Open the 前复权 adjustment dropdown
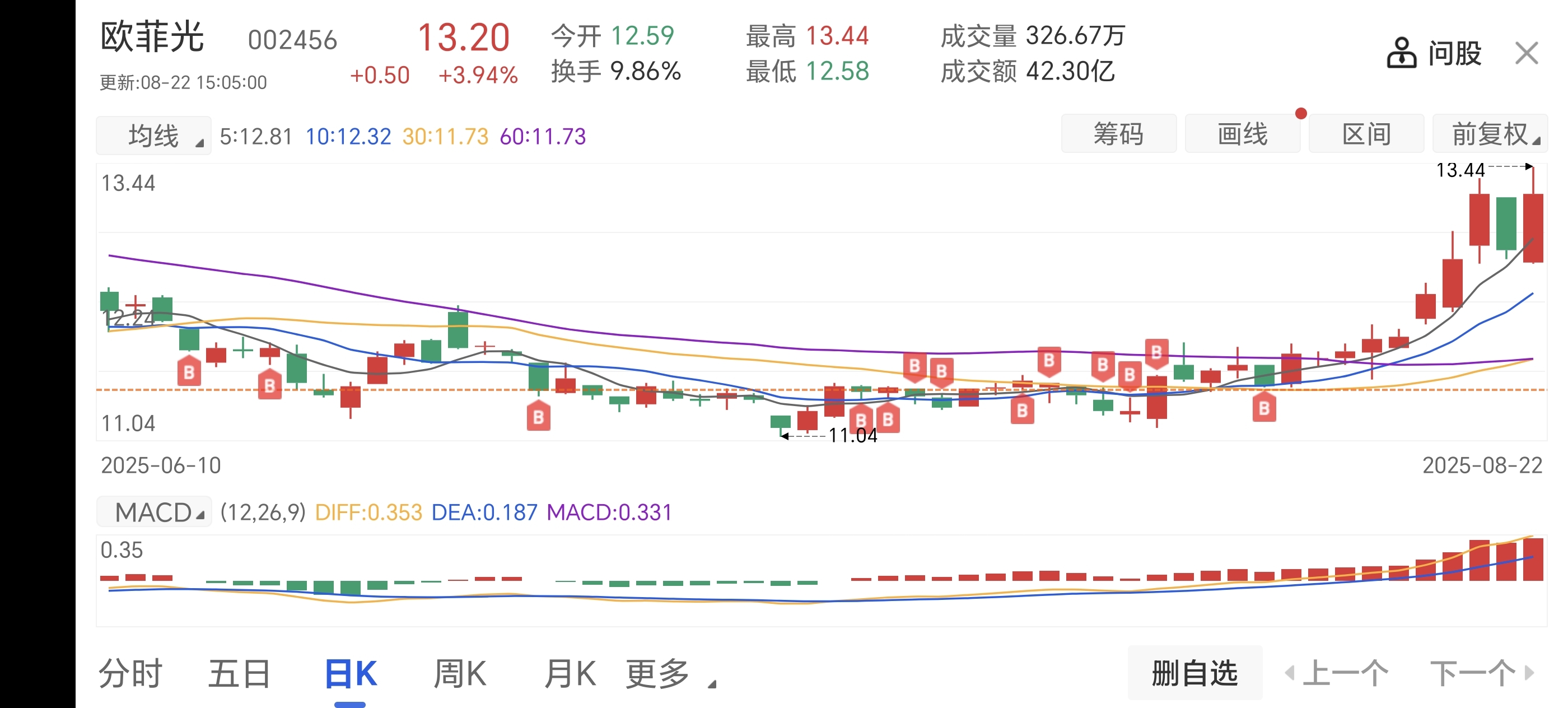The image size is (1568, 708). (x=1490, y=133)
